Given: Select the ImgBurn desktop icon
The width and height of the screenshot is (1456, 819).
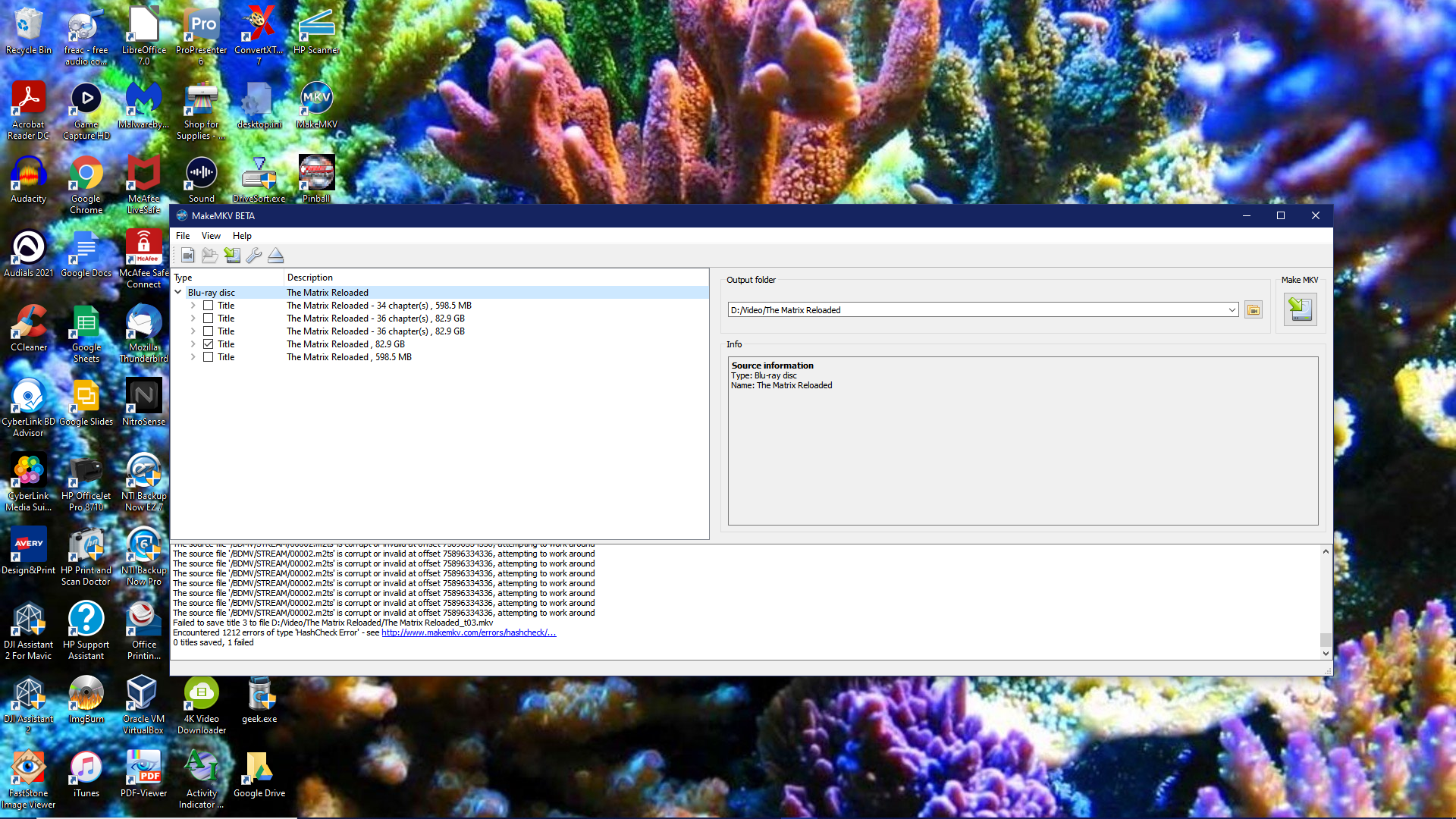Looking at the screenshot, I should (86, 700).
